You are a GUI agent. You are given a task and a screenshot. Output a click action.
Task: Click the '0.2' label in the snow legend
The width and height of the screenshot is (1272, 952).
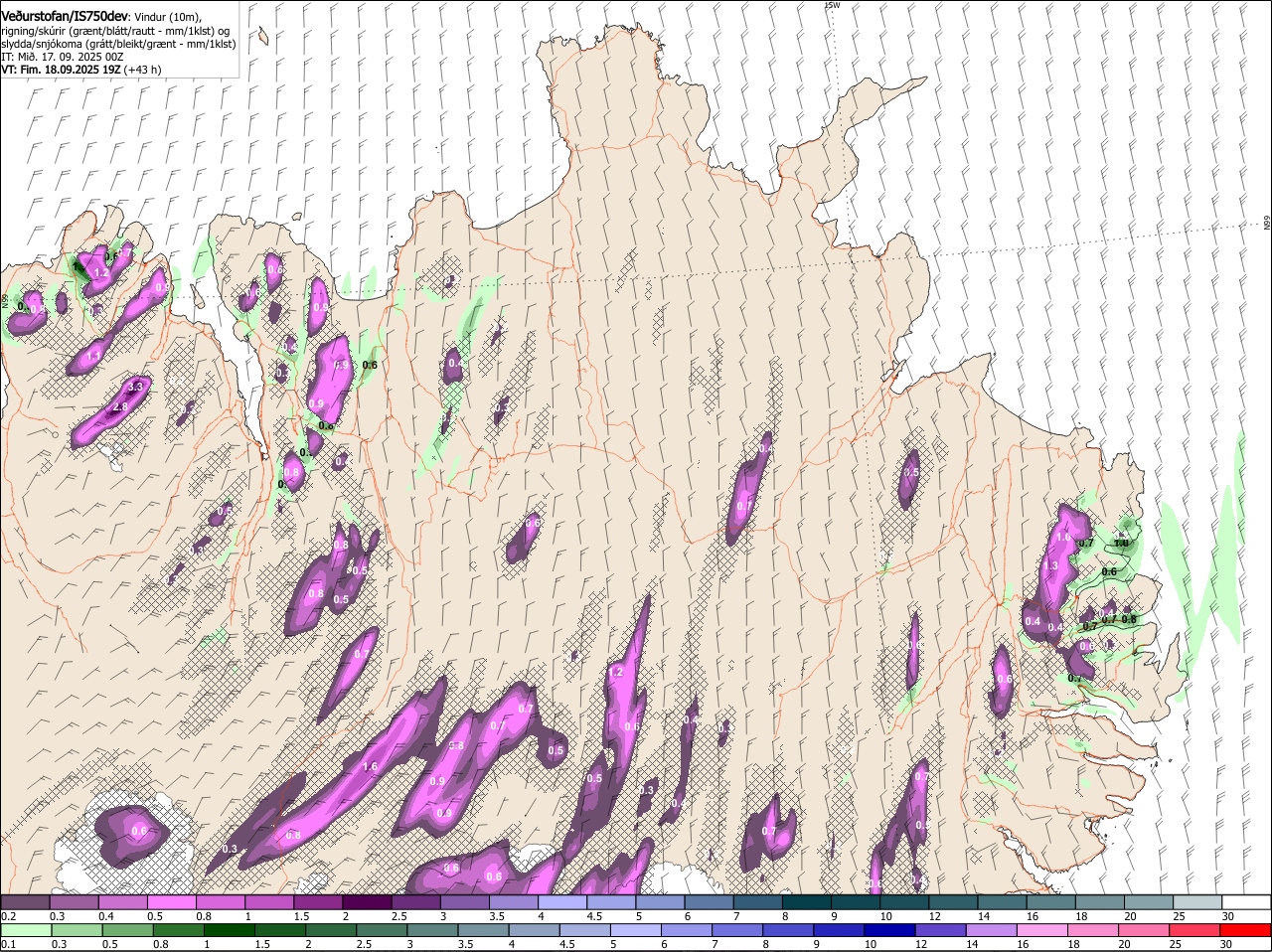click(x=9, y=916)
